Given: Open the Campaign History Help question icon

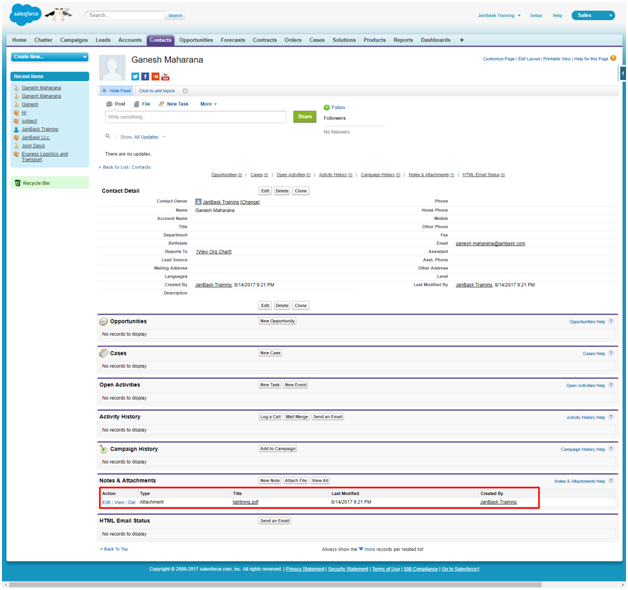Looking at the screenshot, I should point(611,449).
